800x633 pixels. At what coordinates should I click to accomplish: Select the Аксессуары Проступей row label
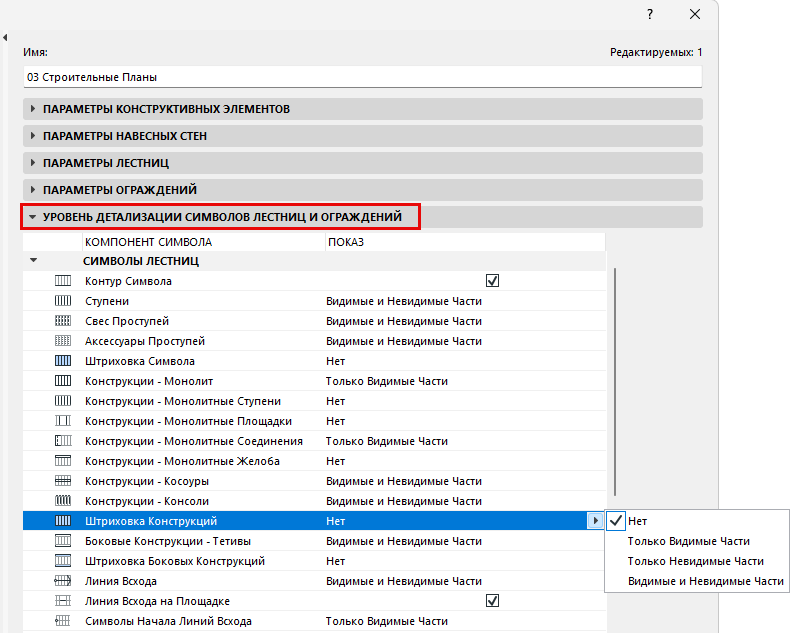click(145, 341)
